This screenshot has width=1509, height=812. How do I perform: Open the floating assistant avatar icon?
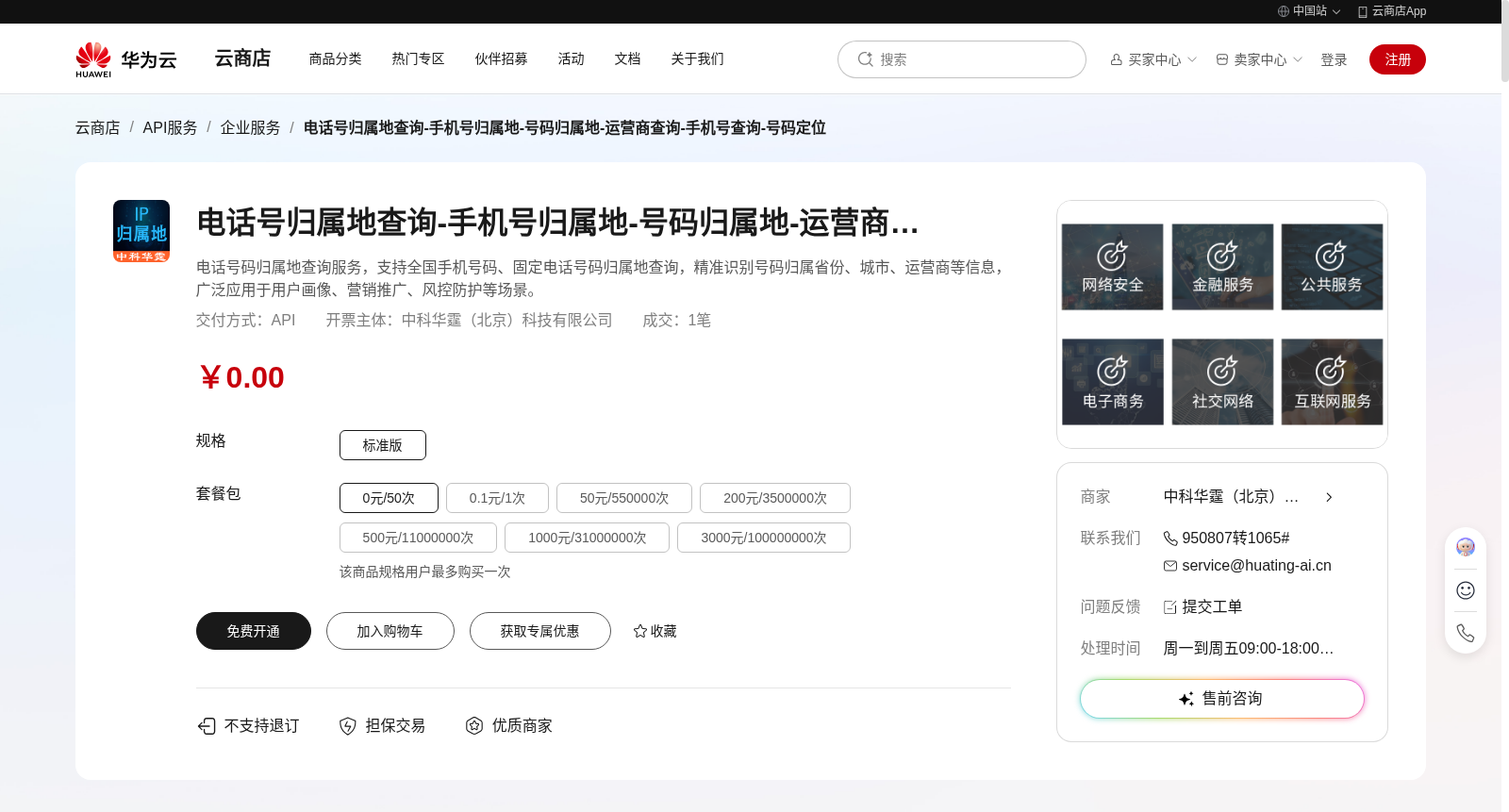(1466, 547)
